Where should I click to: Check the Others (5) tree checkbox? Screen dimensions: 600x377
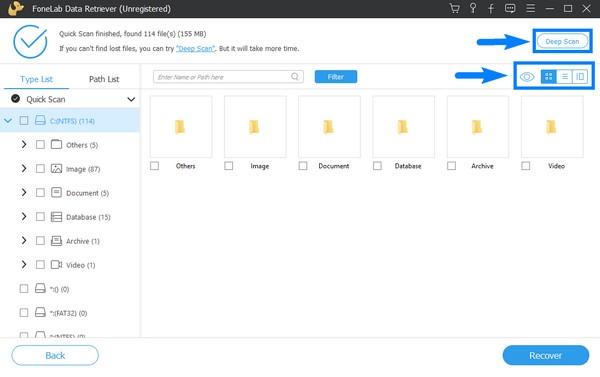(x=40, y=145)
